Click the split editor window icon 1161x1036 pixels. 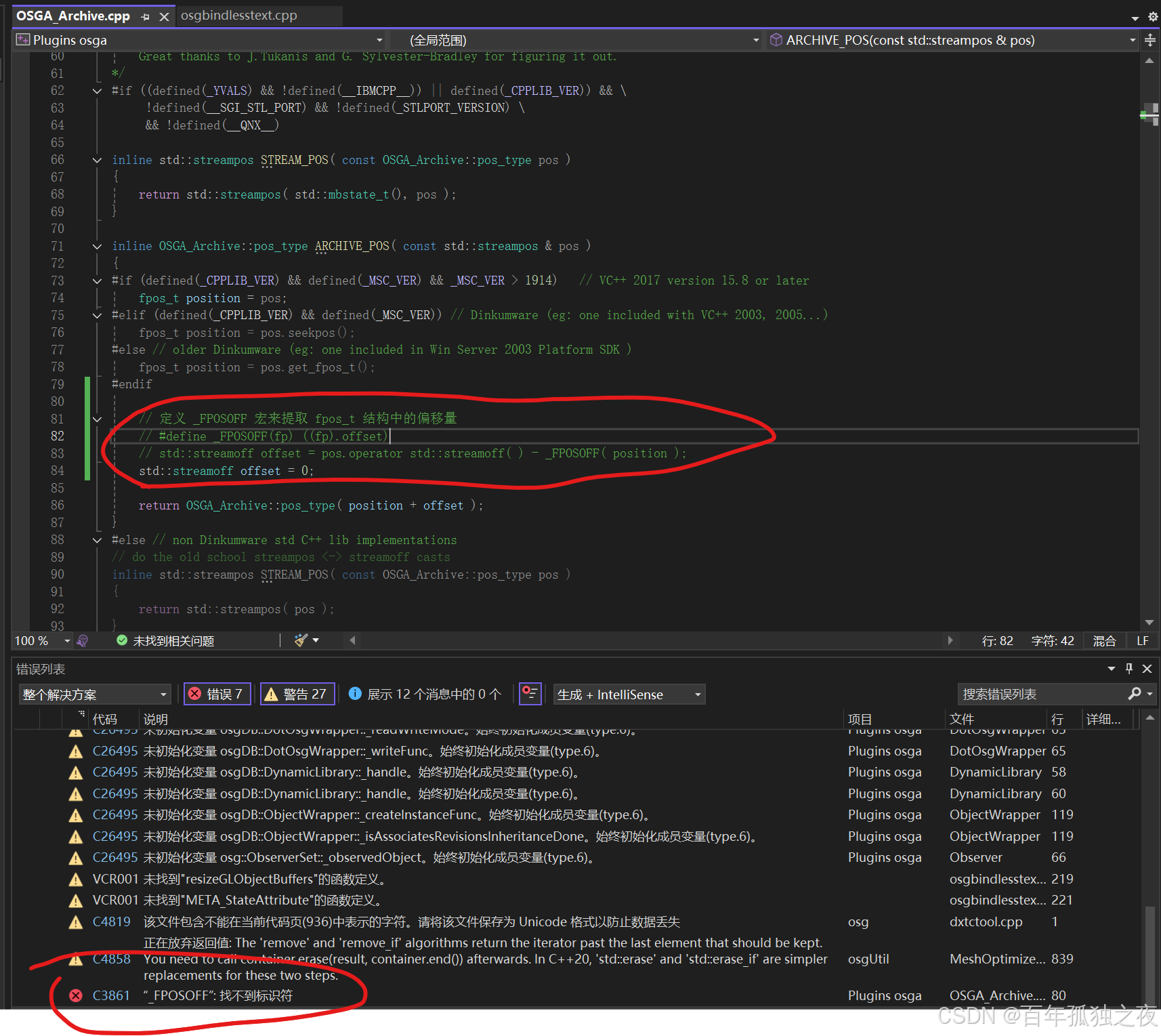click(1149, 40)
